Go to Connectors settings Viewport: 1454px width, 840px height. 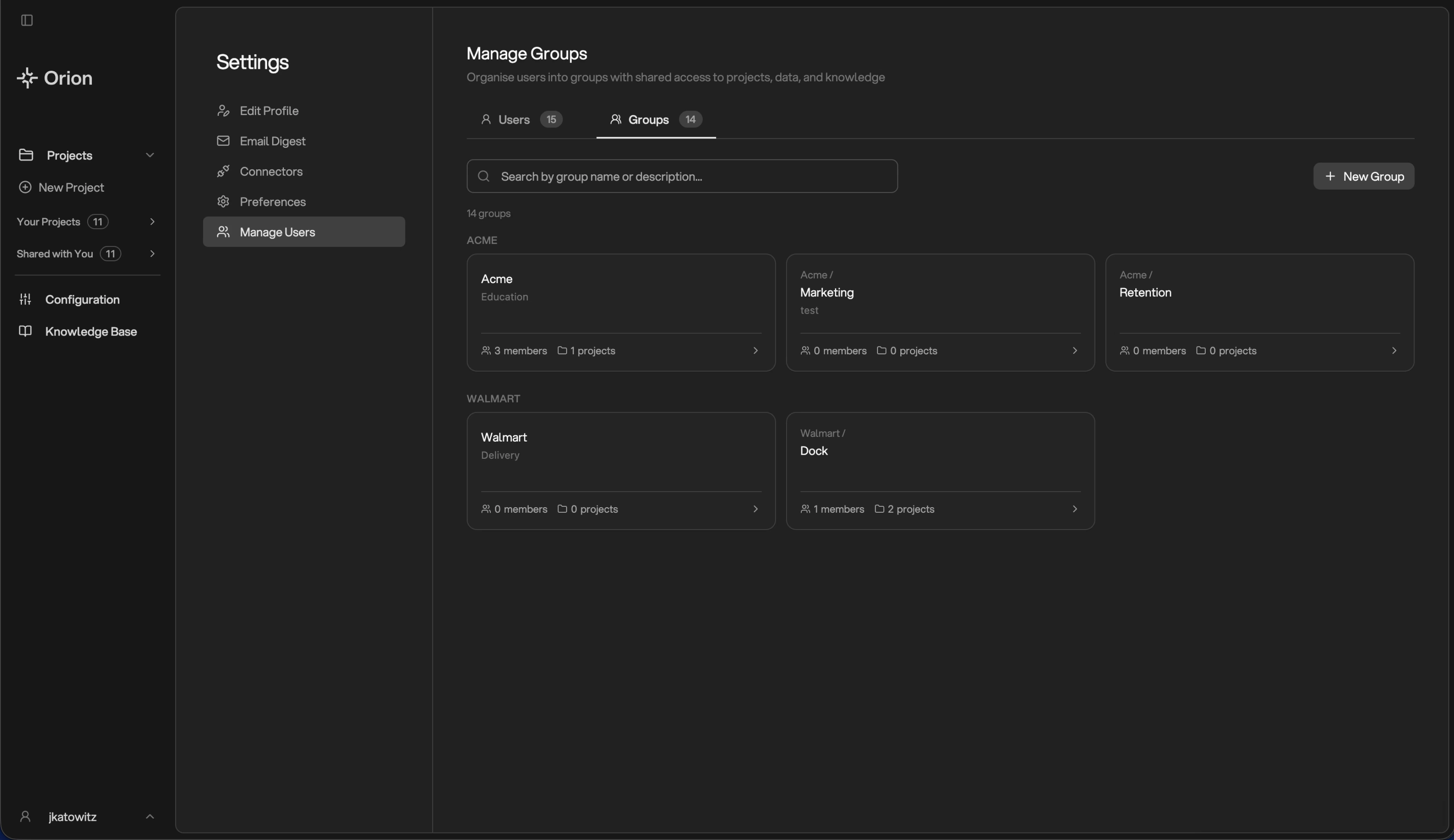(x=304, y=171)
